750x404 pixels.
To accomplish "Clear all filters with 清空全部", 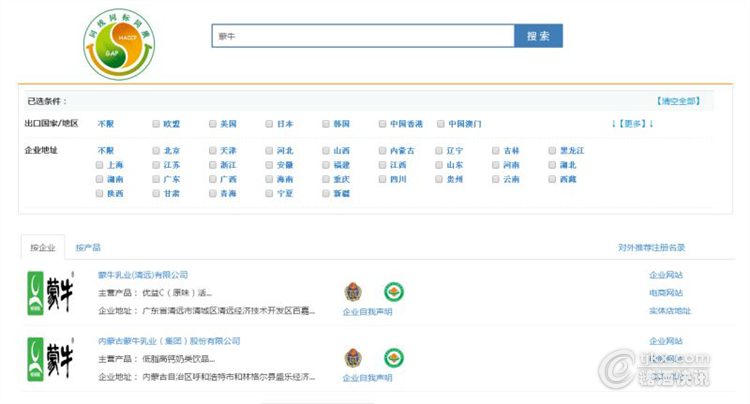I will click(678, 101).
